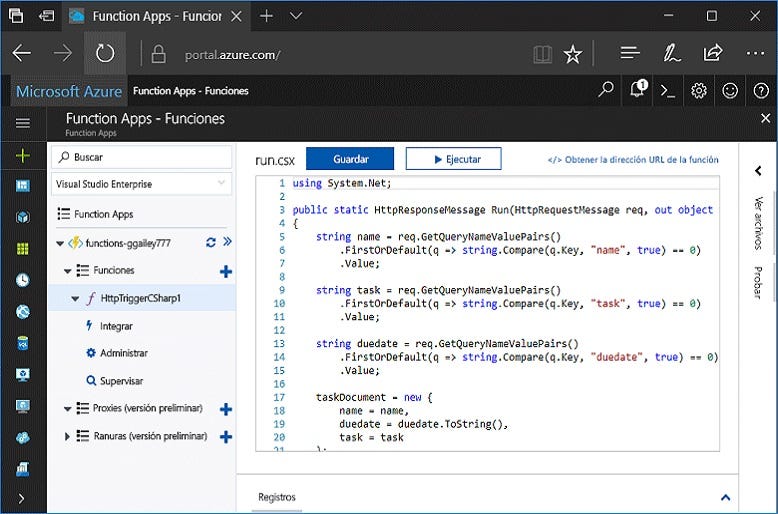
Task: Add a new slot with Ranuras plus
Action: [226, 437]
